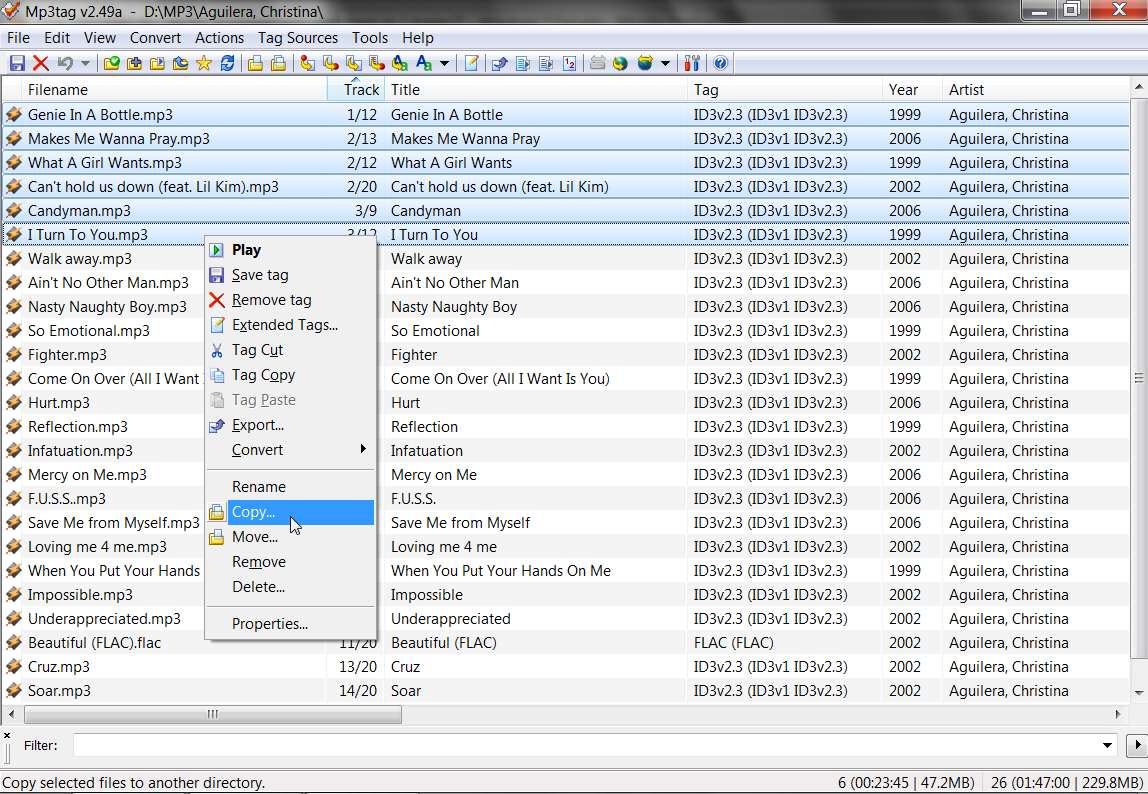Viewport: 1148px width, 794px height.
Task: Click the yellow star Favorites toolbar icon
Action: click(204, 64)
